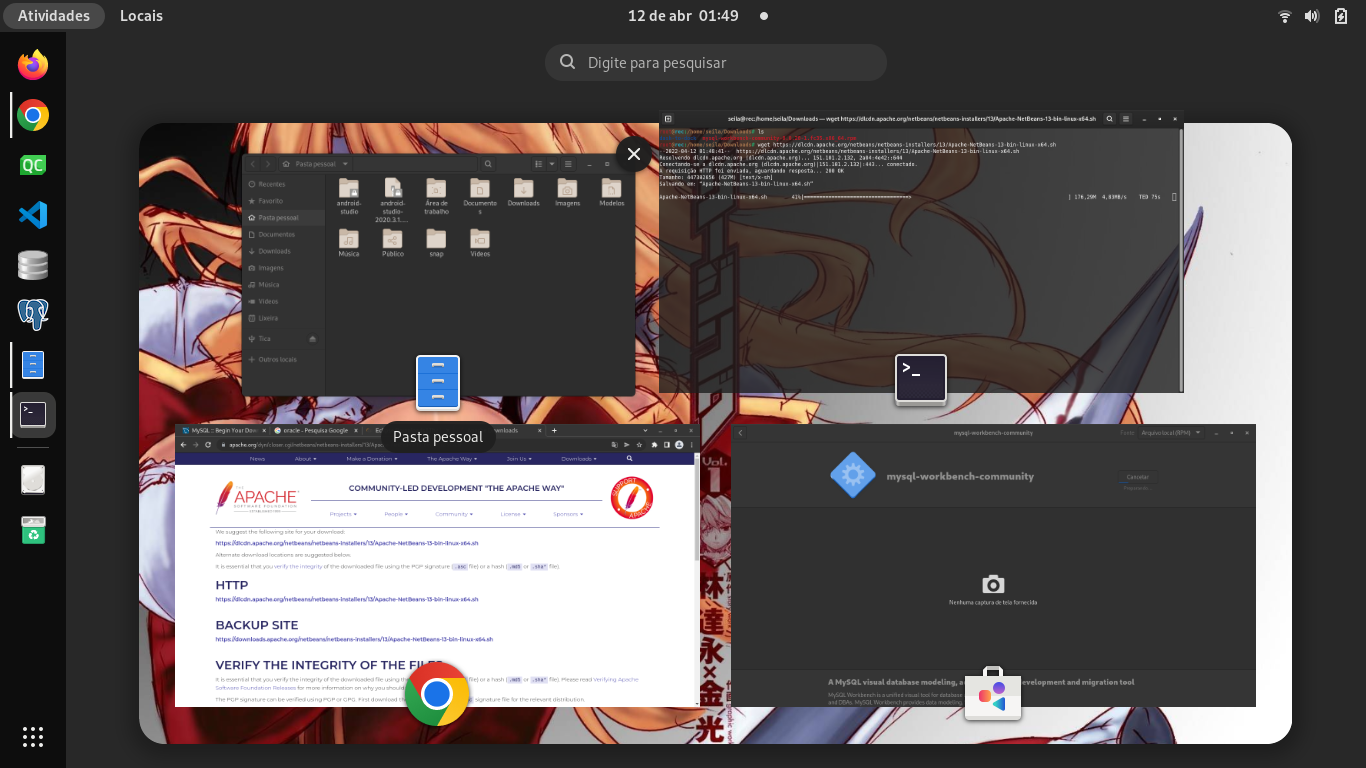Select the Pasta pessoal file manager window
Screen dimensions: 1366x768
[438, 274]
